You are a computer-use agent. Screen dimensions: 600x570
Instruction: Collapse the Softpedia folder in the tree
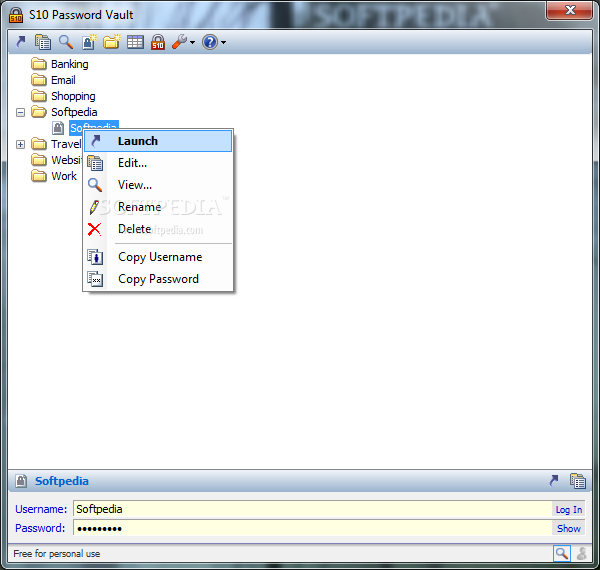pyautogui.click(x=21, y=112)
